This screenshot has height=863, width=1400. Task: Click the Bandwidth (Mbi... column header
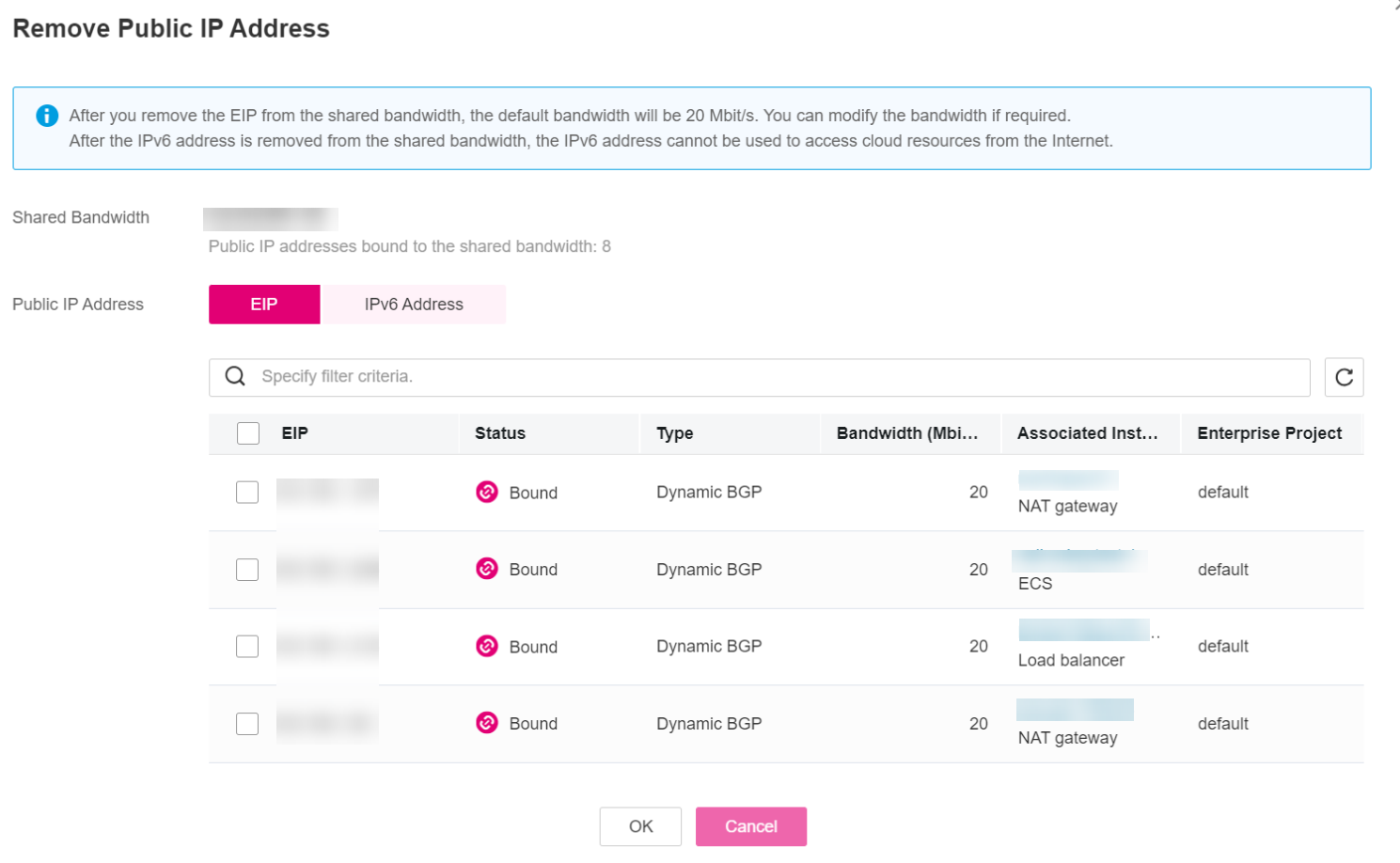tap(907, 433)
